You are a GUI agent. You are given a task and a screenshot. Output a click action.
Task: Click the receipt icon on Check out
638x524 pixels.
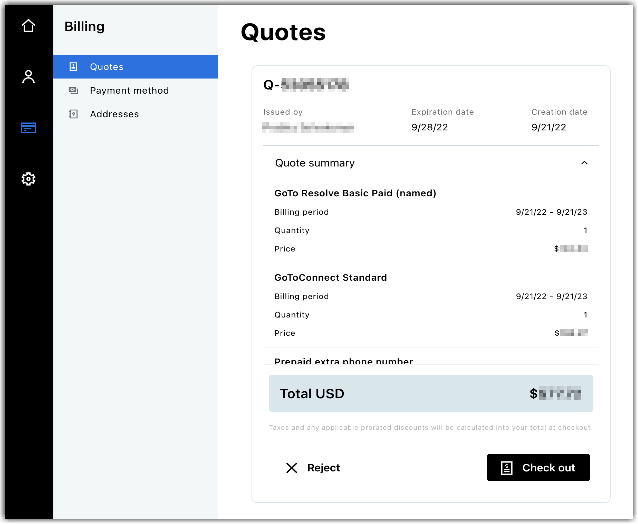(507, 468)
